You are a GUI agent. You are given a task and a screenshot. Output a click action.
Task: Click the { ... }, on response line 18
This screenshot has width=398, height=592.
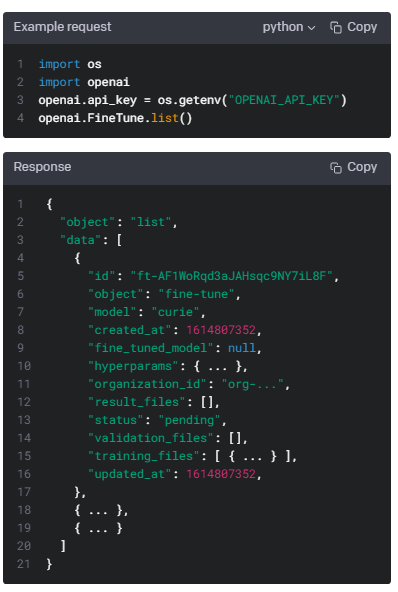tap(101, 510)
